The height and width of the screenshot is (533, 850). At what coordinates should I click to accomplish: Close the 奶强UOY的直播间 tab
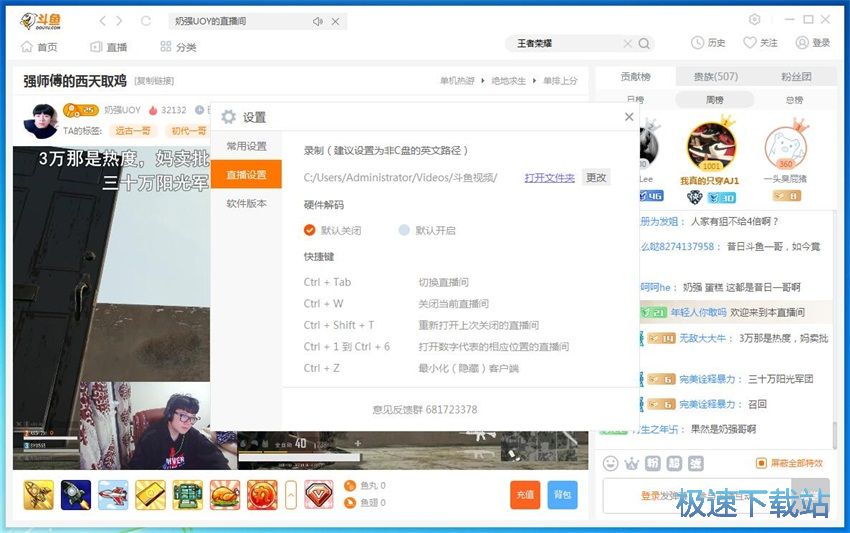point(336,21)
